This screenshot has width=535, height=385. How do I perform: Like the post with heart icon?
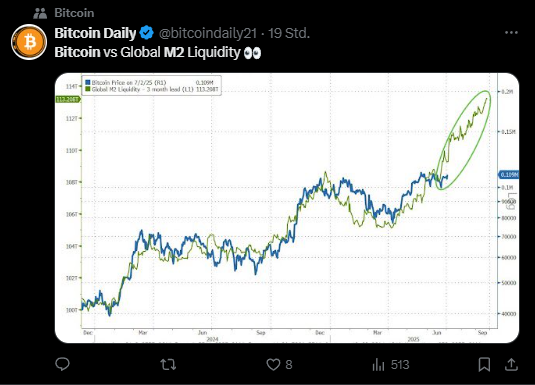click(273, 365)
